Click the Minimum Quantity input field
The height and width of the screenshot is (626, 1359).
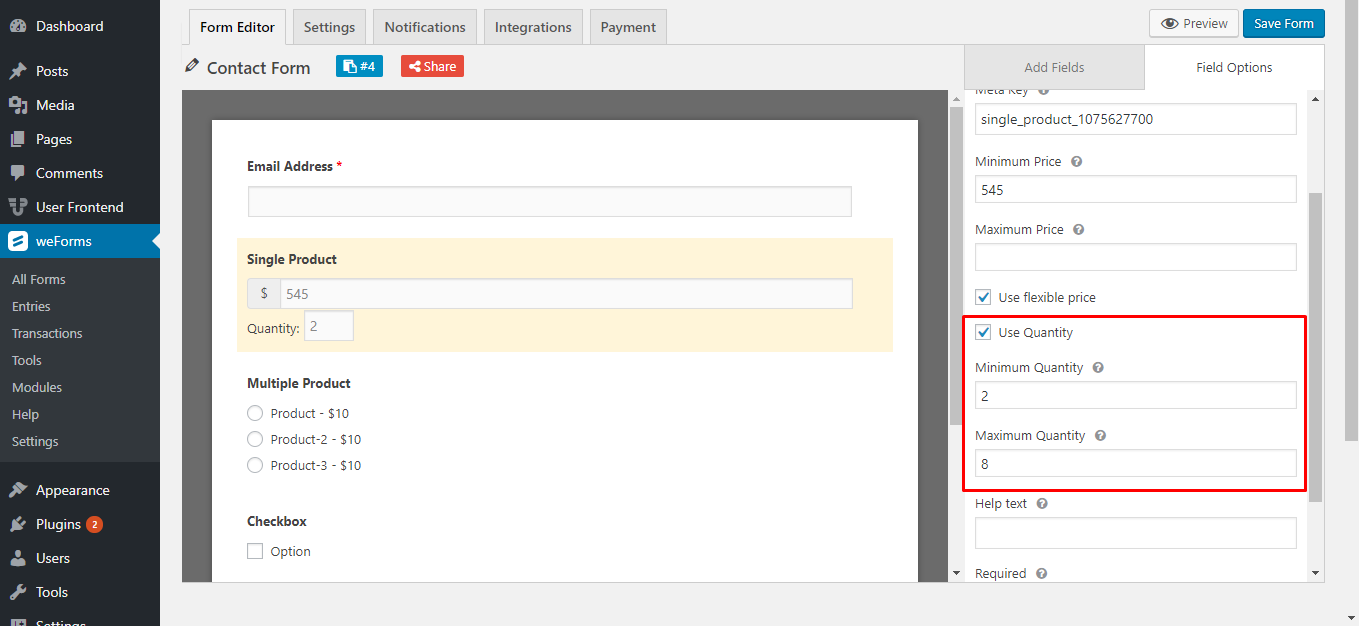tap(1135, 395)
